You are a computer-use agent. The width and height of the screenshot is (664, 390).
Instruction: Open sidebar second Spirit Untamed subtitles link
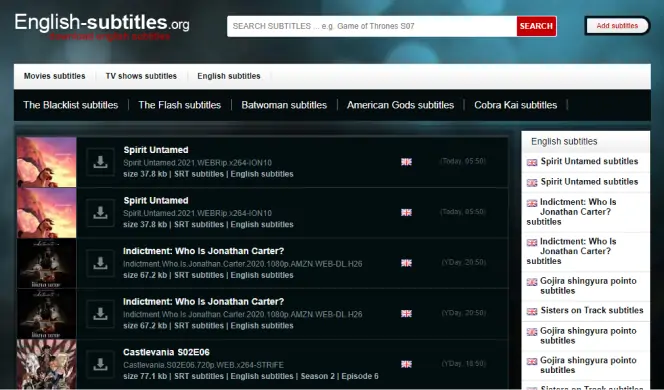point(589,182)
